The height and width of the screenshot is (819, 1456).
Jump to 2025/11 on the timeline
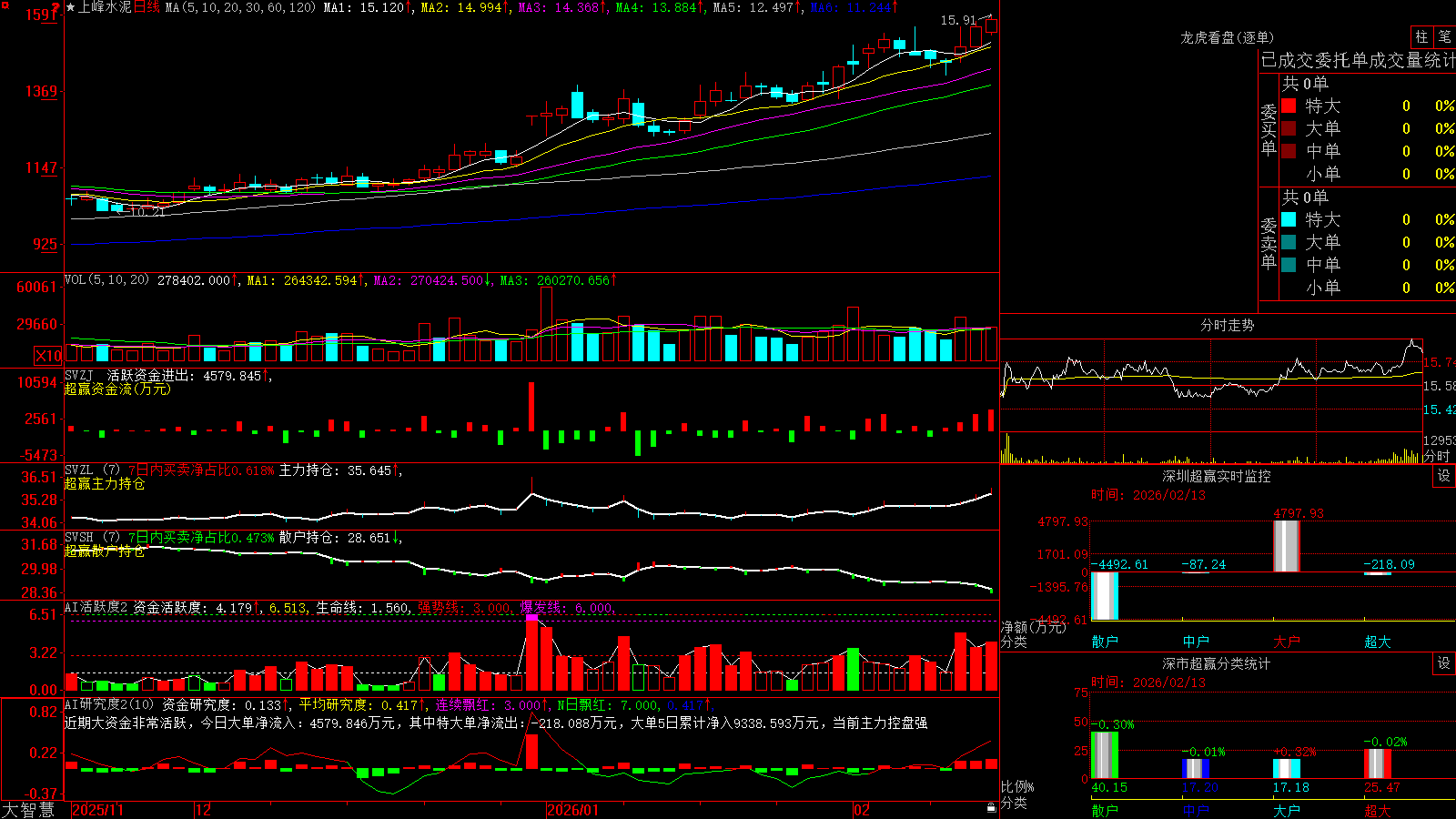pos(97,810)
